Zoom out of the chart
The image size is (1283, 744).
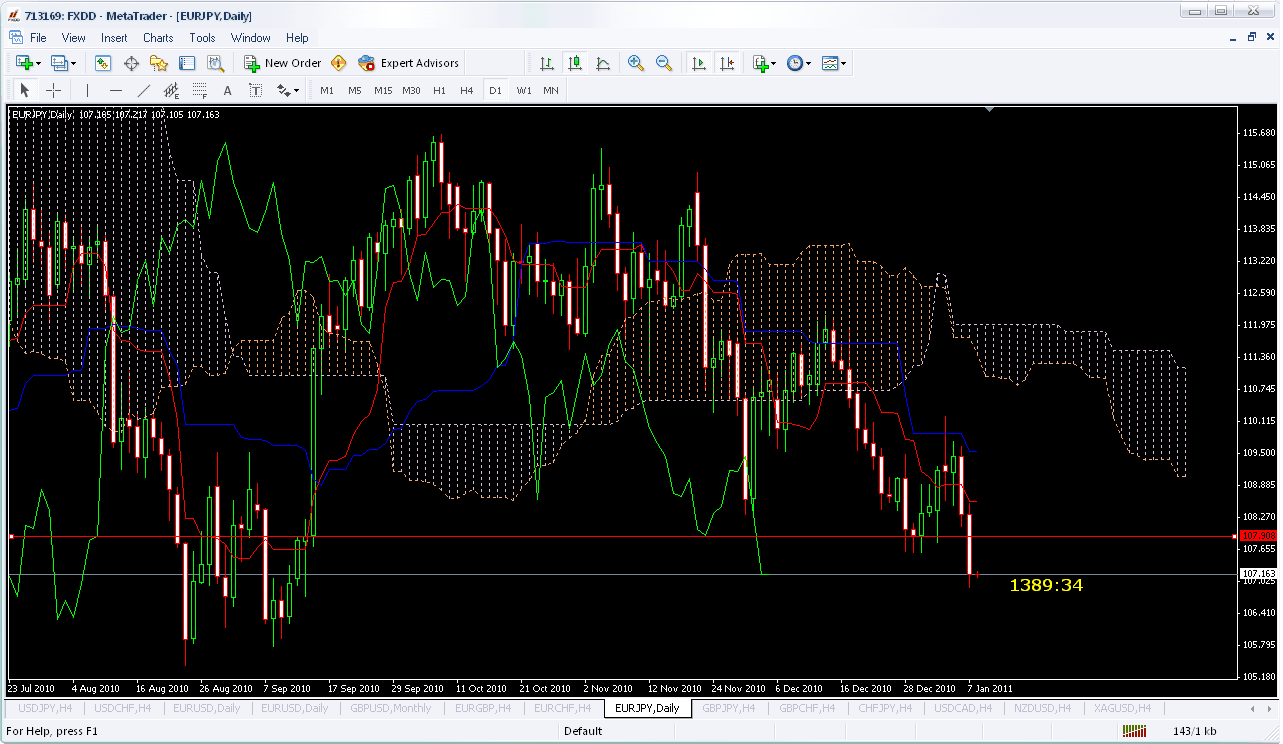pos(664,63)
